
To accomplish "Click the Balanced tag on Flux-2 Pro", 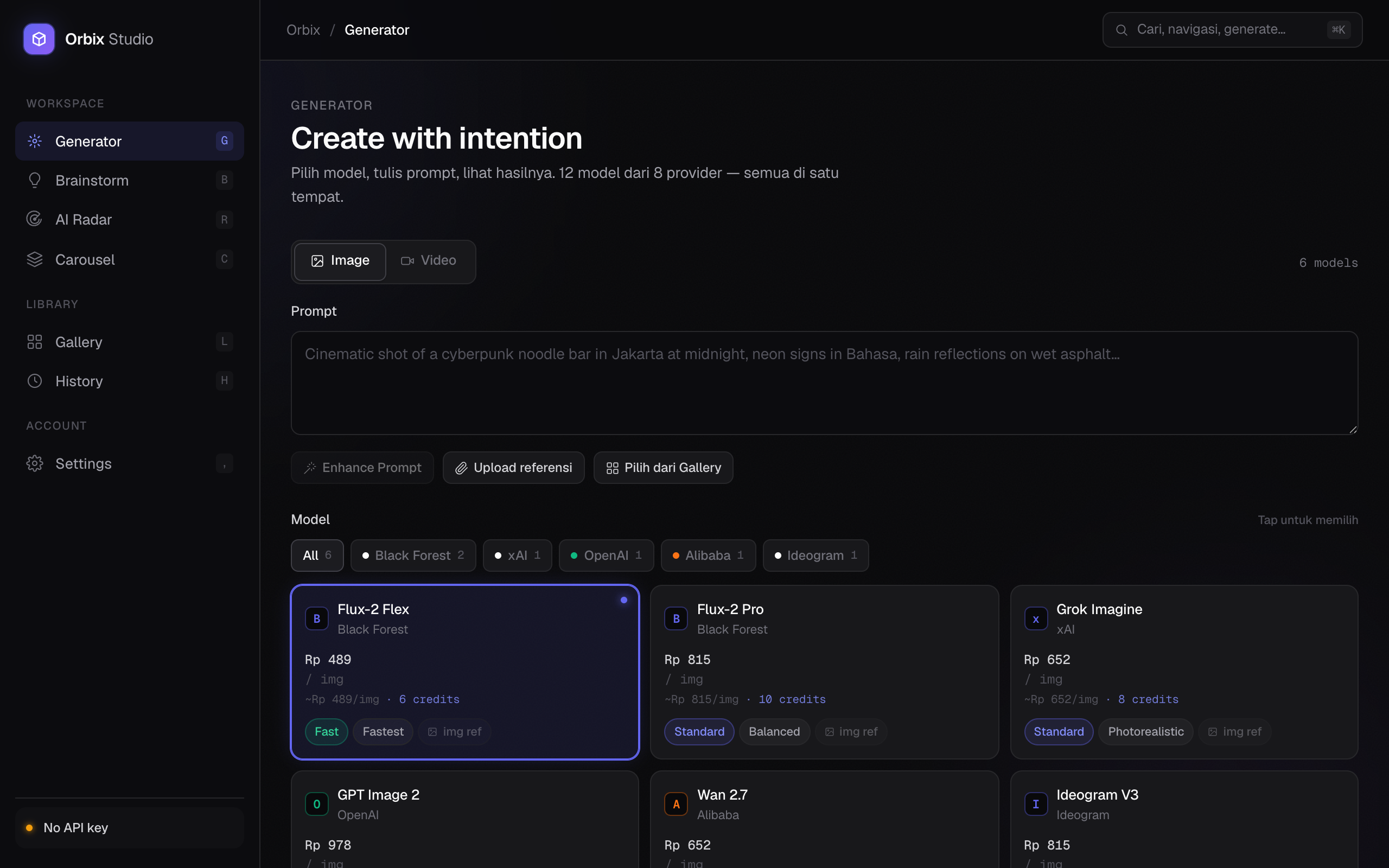I will [774, 732].
